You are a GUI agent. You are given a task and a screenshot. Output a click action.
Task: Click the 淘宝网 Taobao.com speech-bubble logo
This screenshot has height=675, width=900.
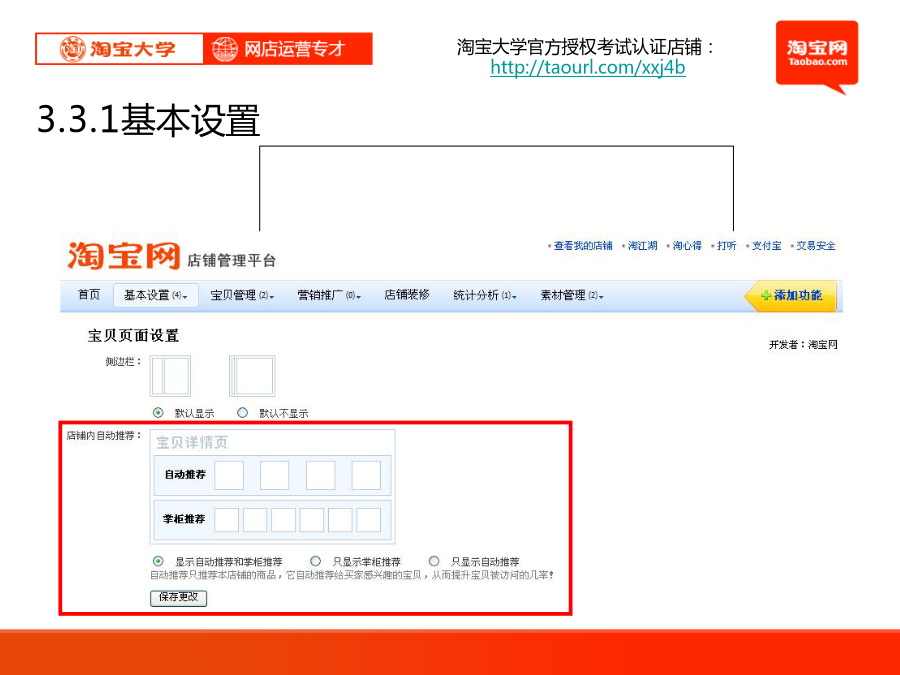pyautogui.click(x=817, y=57)
